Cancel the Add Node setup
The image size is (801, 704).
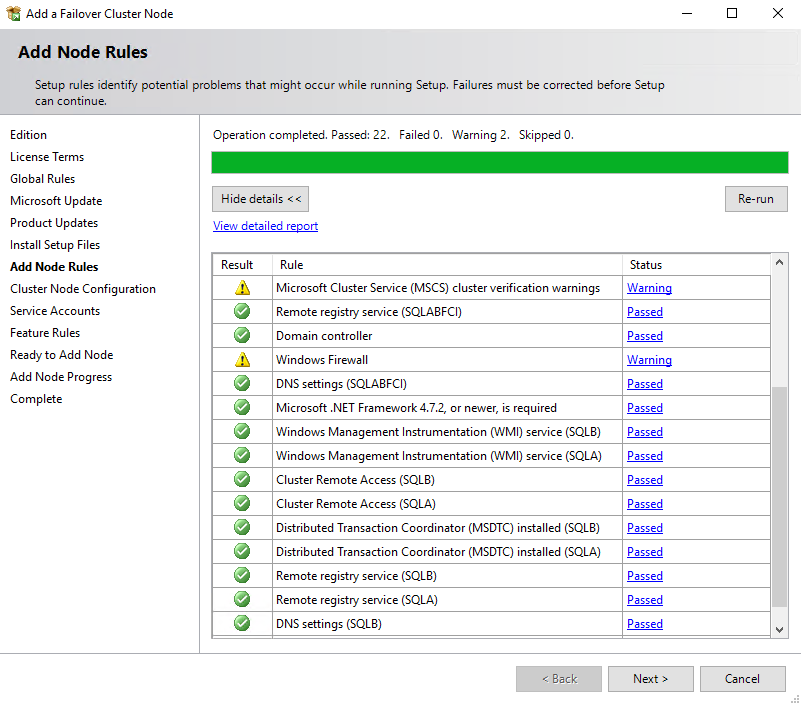pos(742,678)
